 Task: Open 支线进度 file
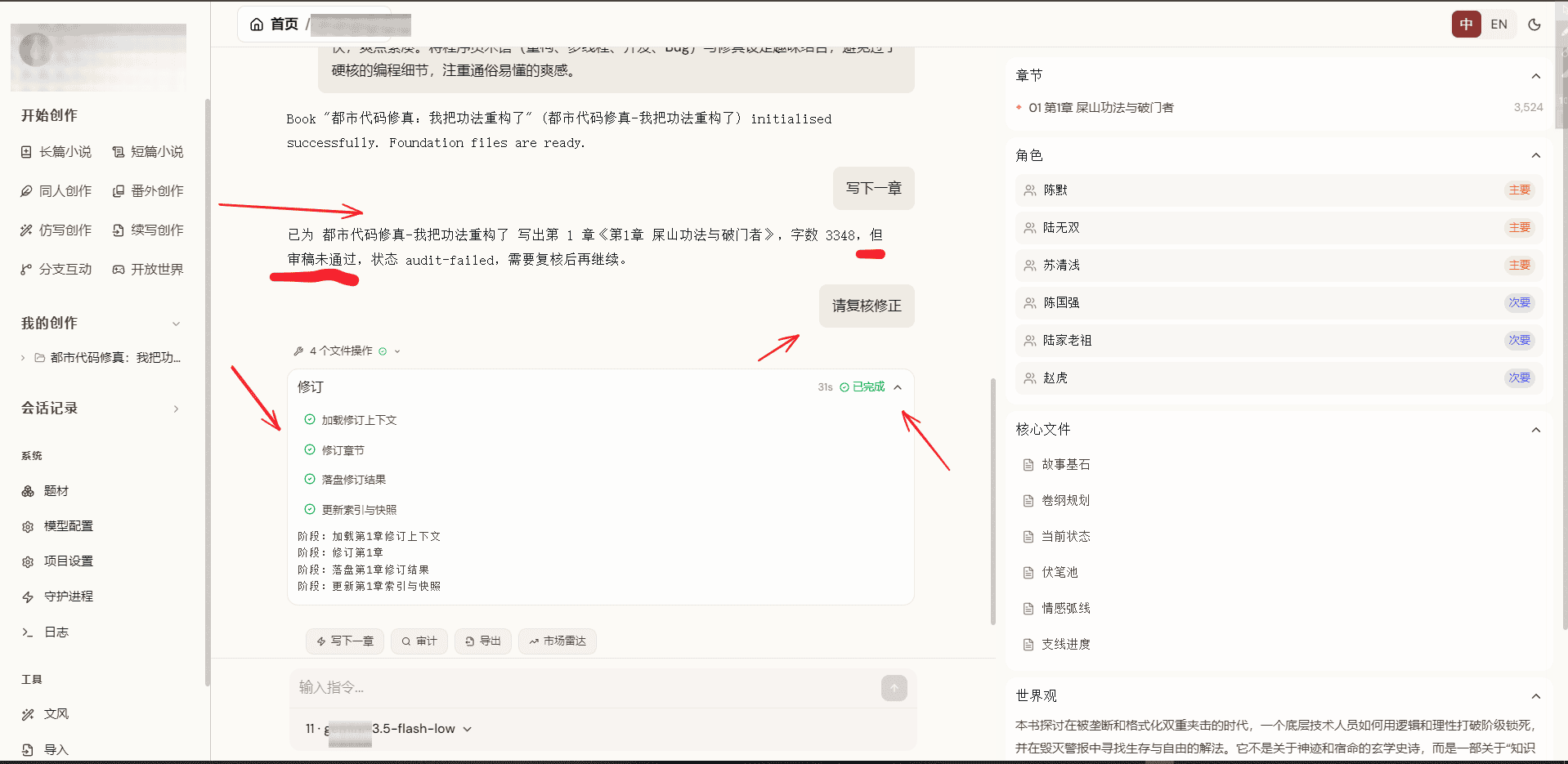click(x=1057, y=645)
